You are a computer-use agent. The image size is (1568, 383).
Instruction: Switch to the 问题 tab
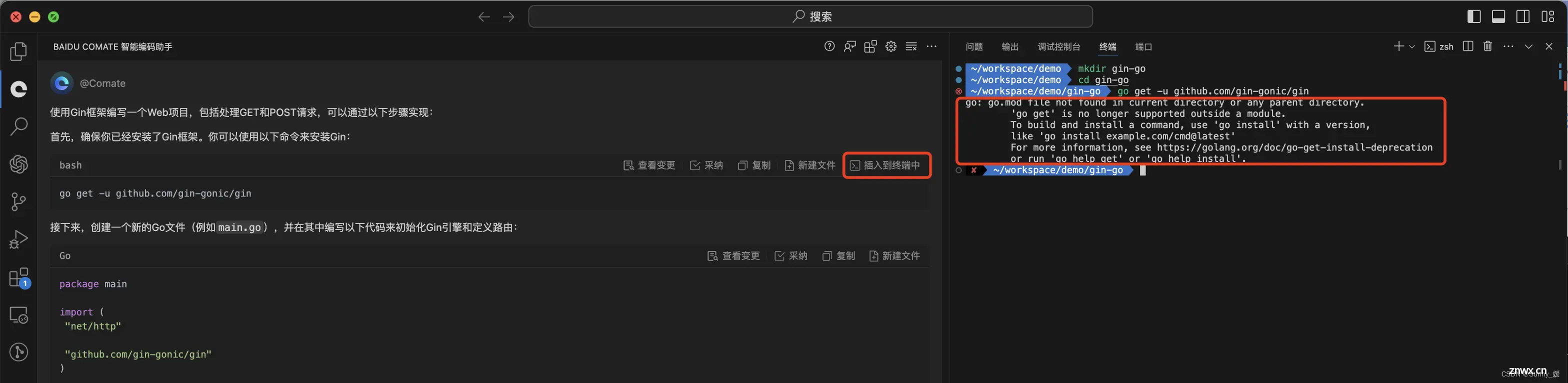click(x=974, y=47)
